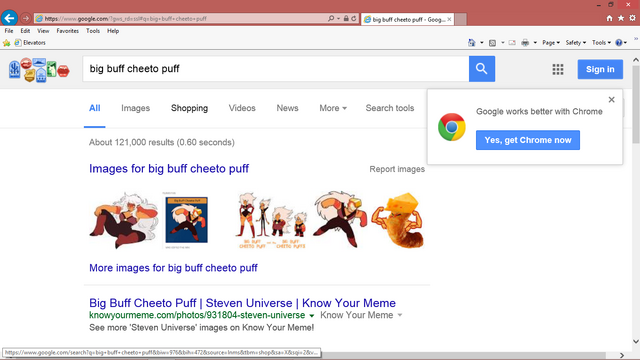Click the Read mail icon in command bar
Image resolution: width=640 pixels, height=360 pixels.
(512, 42)
